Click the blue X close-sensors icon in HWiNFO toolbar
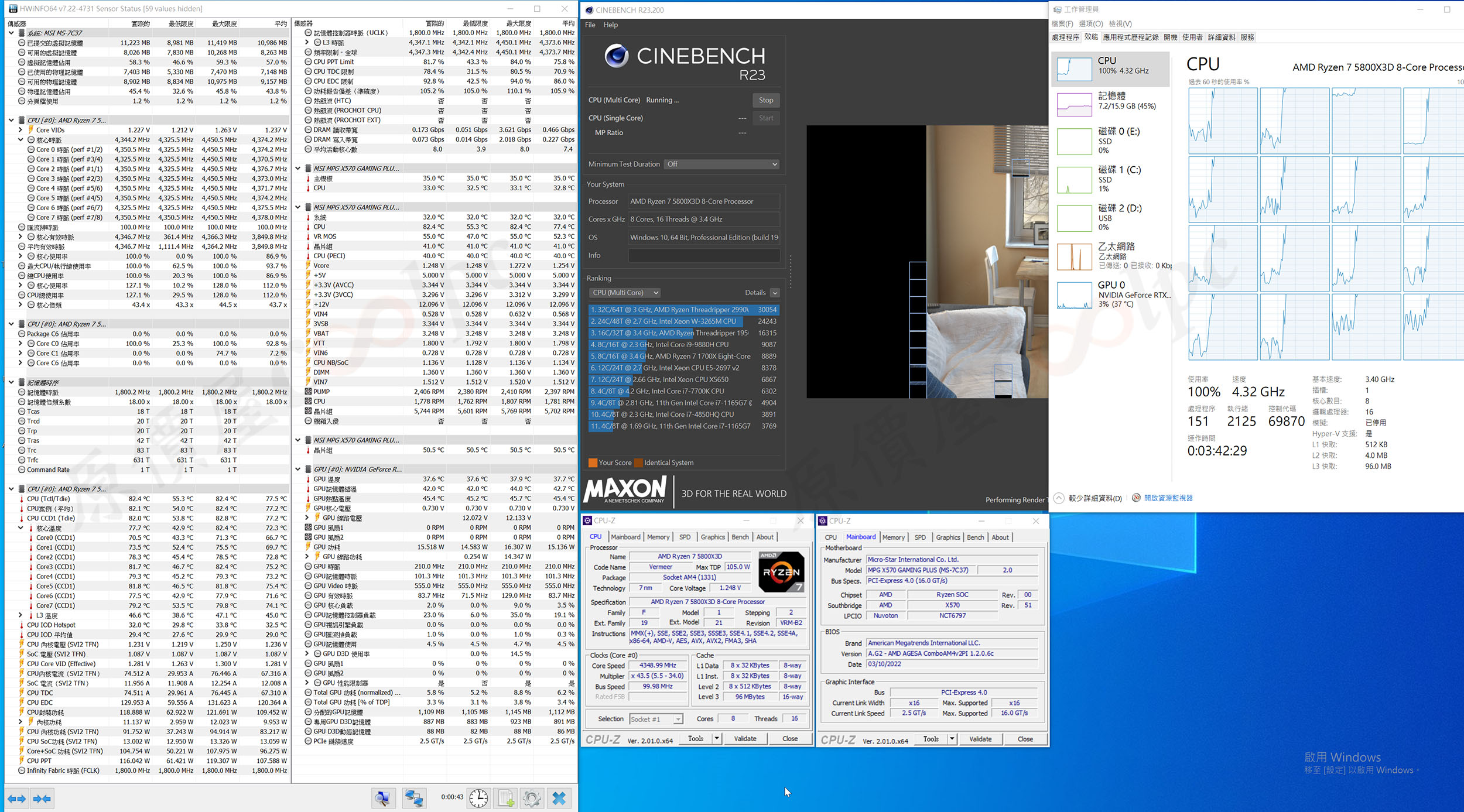This screenshot has height=812, width=1464. point(559,799)
